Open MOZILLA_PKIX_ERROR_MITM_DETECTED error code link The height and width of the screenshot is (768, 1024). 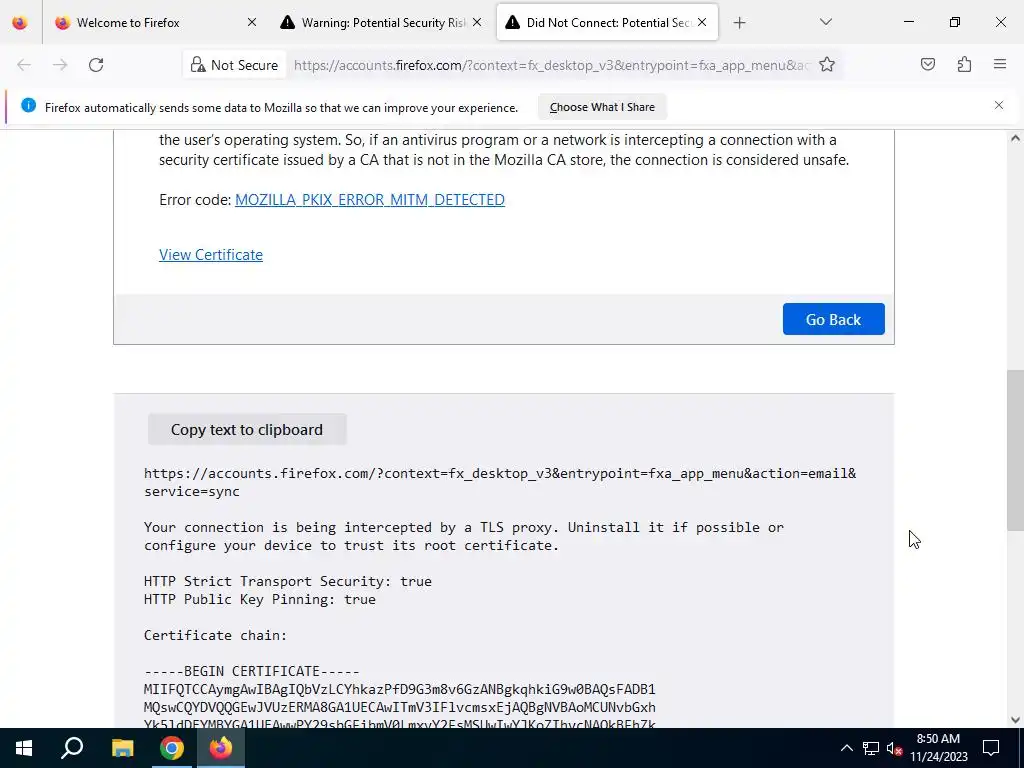point(370,200)
